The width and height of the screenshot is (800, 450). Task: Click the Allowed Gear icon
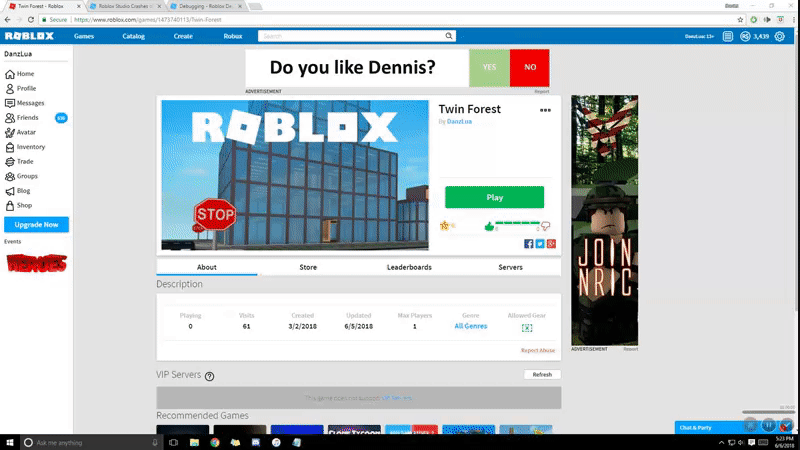(x=527, y=328)
